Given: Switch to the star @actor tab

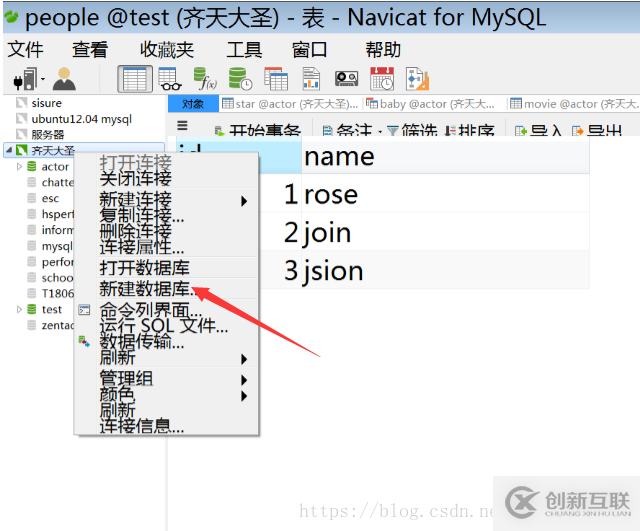Looking at the screenshot, I should [x=290, y=104].
